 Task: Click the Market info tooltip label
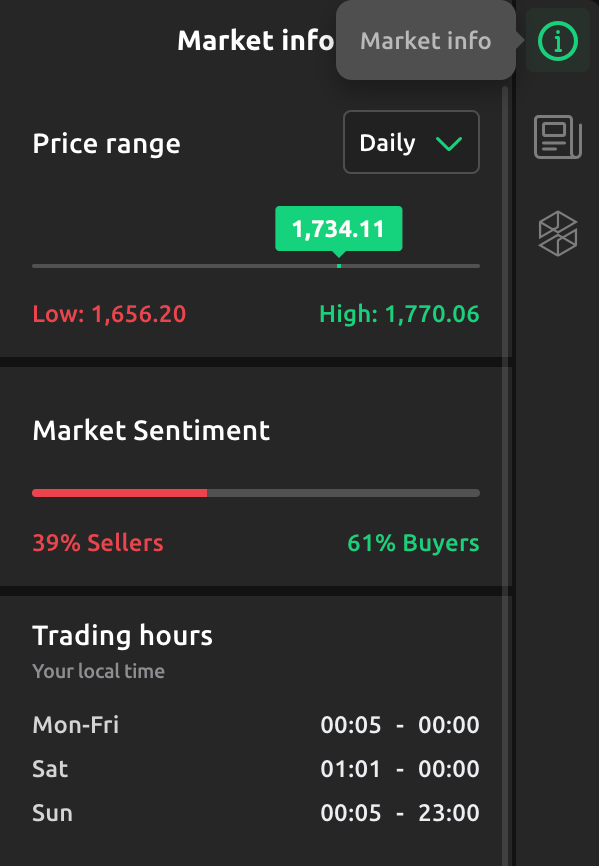425,41
